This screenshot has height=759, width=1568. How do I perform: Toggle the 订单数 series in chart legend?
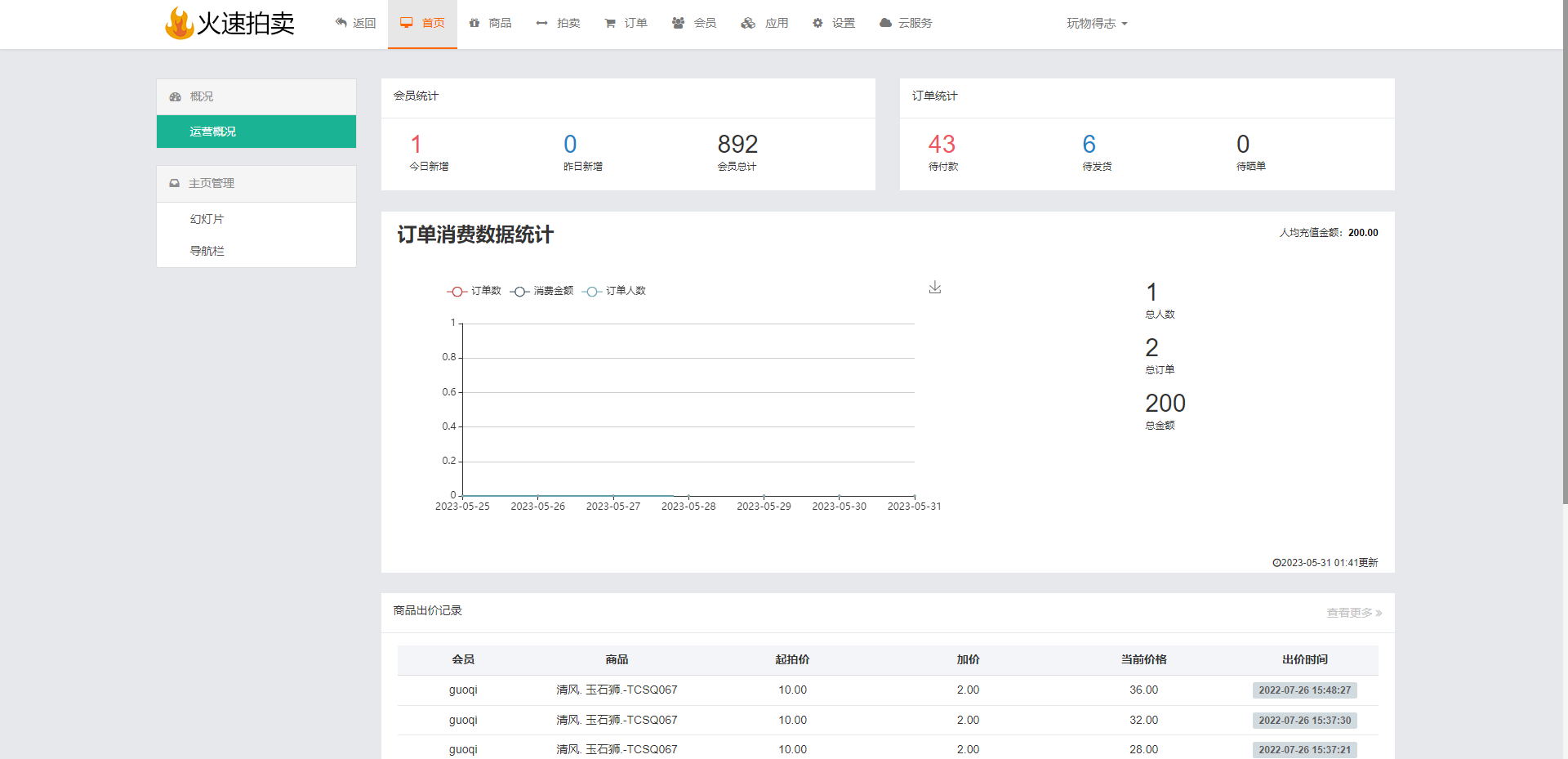(x=474, y=291)
